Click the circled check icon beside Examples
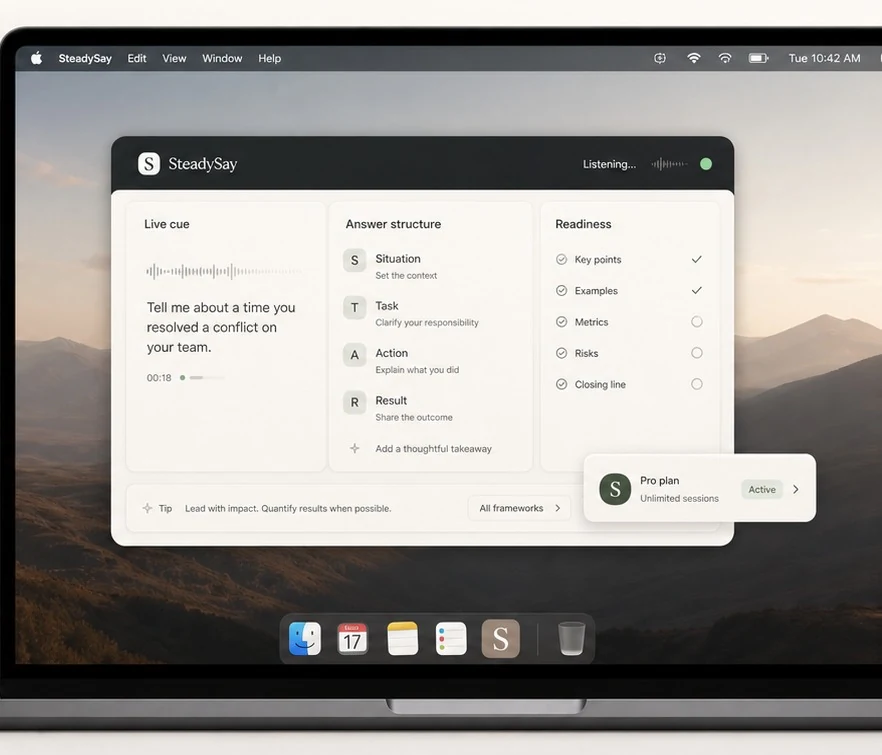 click(x=561, y=290)
